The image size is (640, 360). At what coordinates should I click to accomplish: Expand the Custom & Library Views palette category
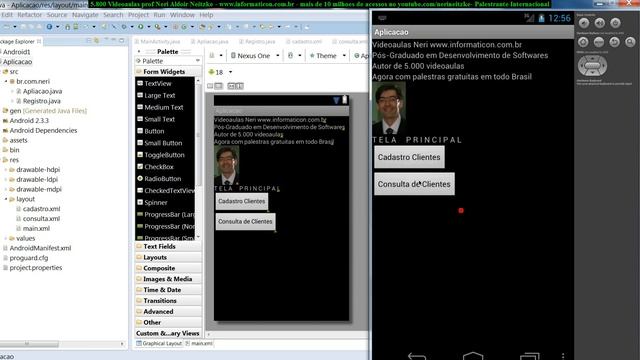pos(168,333)
